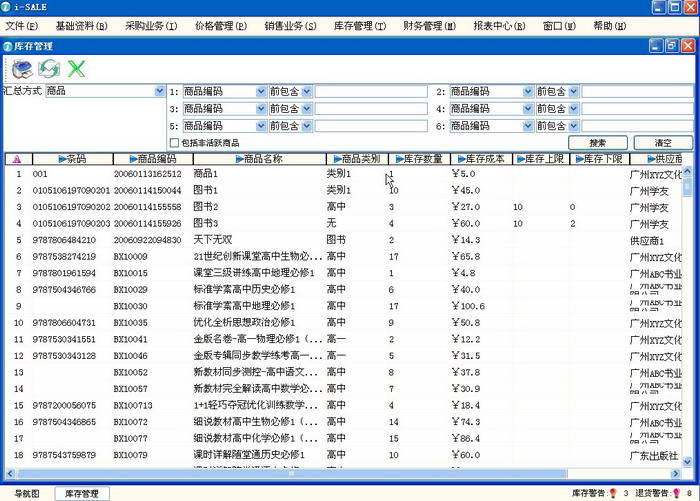Open filter 6 商品编码 field dropdown

coord(528,126)
